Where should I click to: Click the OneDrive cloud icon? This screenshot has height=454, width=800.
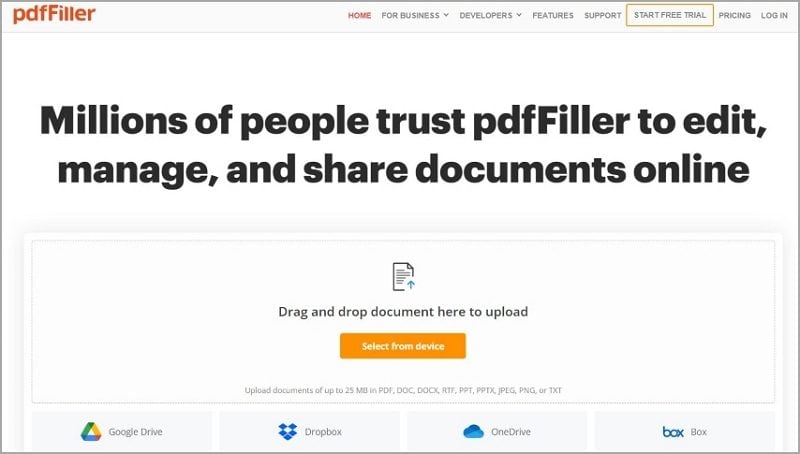point(473,432)
